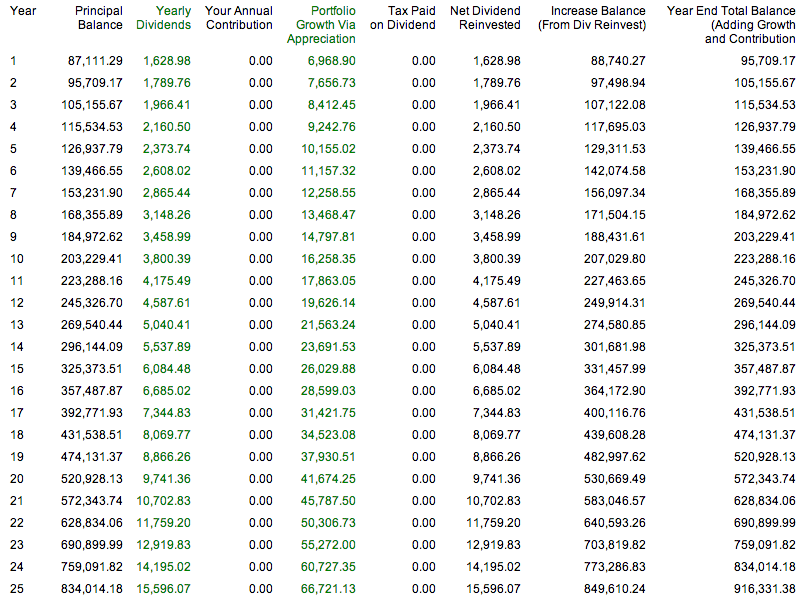Select increase balance value 171,504.15
801x599 pixels.
[x=615, y=214]
